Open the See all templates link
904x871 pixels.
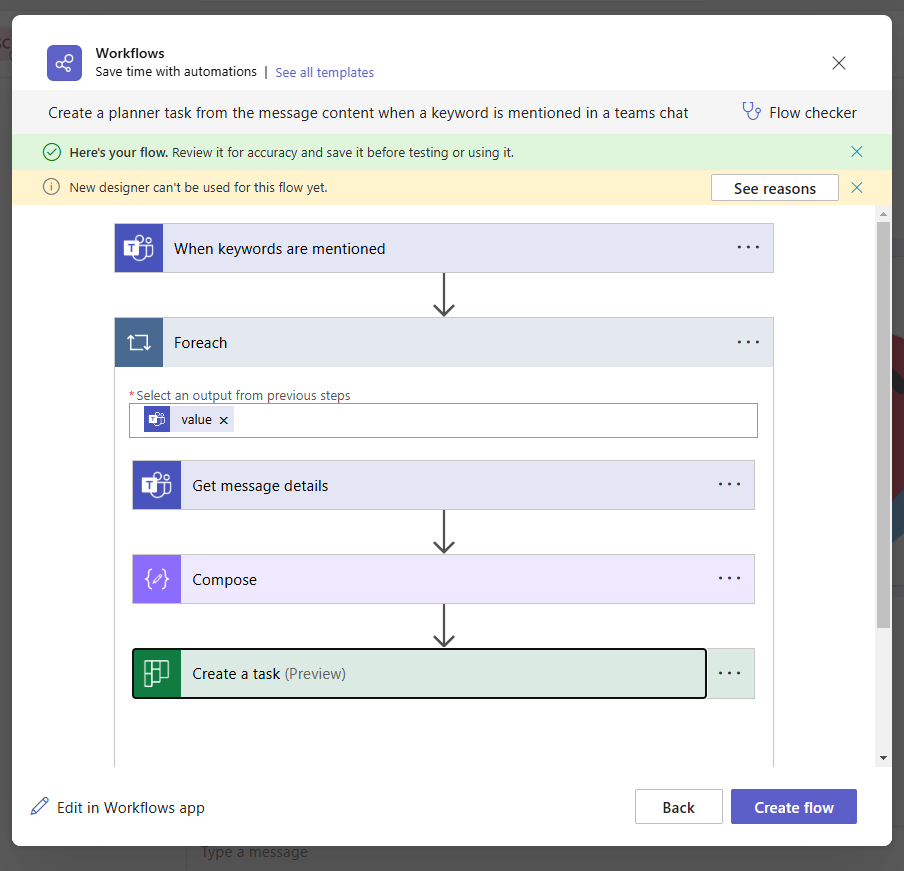[x=325, y=73]
